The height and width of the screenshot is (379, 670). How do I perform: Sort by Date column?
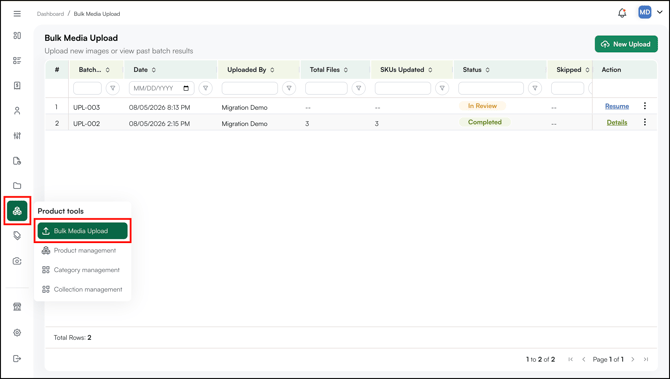point(154,70)
